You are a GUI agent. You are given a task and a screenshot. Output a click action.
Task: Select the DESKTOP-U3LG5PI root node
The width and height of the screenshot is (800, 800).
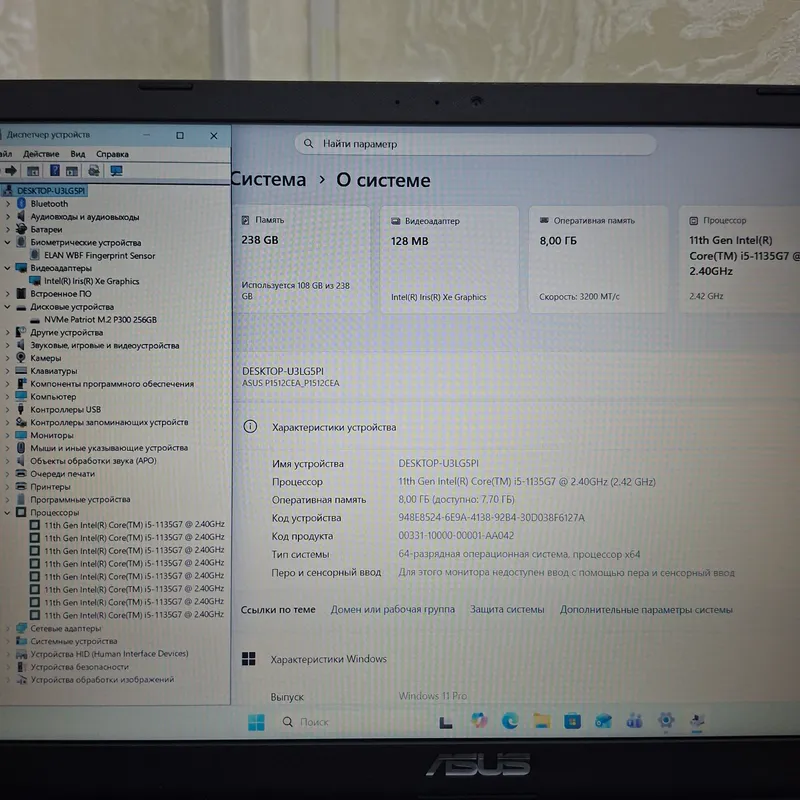[x=51, y=190]
